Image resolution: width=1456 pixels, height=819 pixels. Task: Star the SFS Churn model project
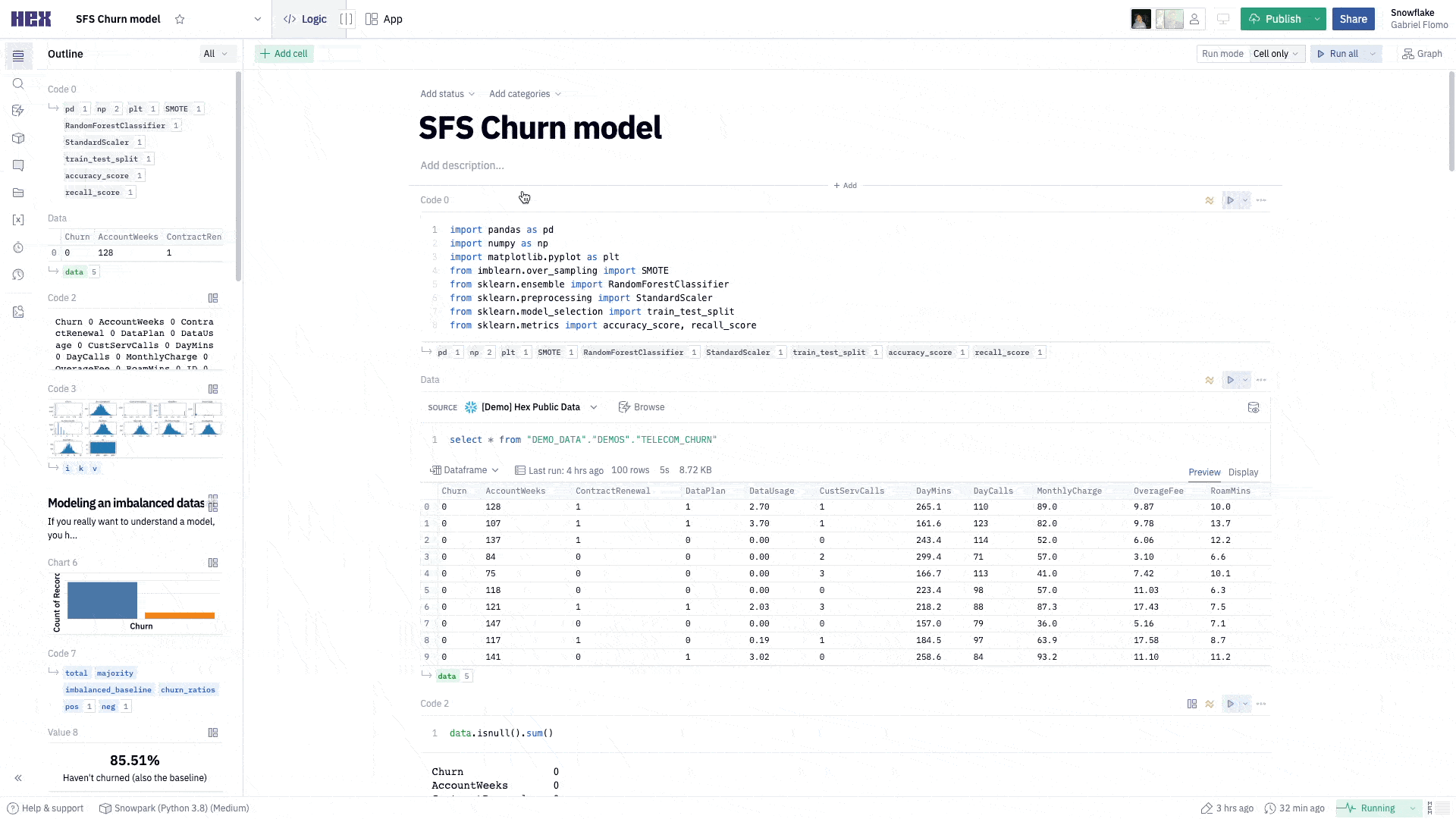(180, 20)
